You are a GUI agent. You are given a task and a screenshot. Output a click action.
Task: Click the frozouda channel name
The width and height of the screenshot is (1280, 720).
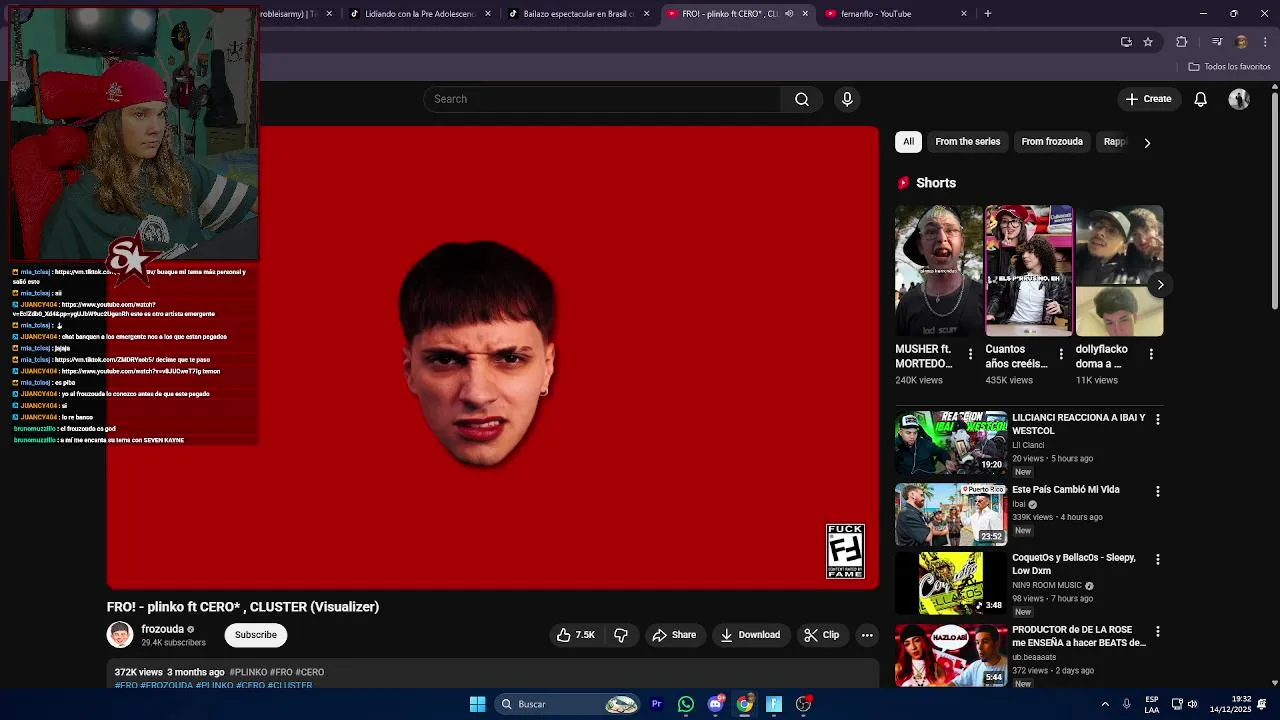tap(163, 629)
